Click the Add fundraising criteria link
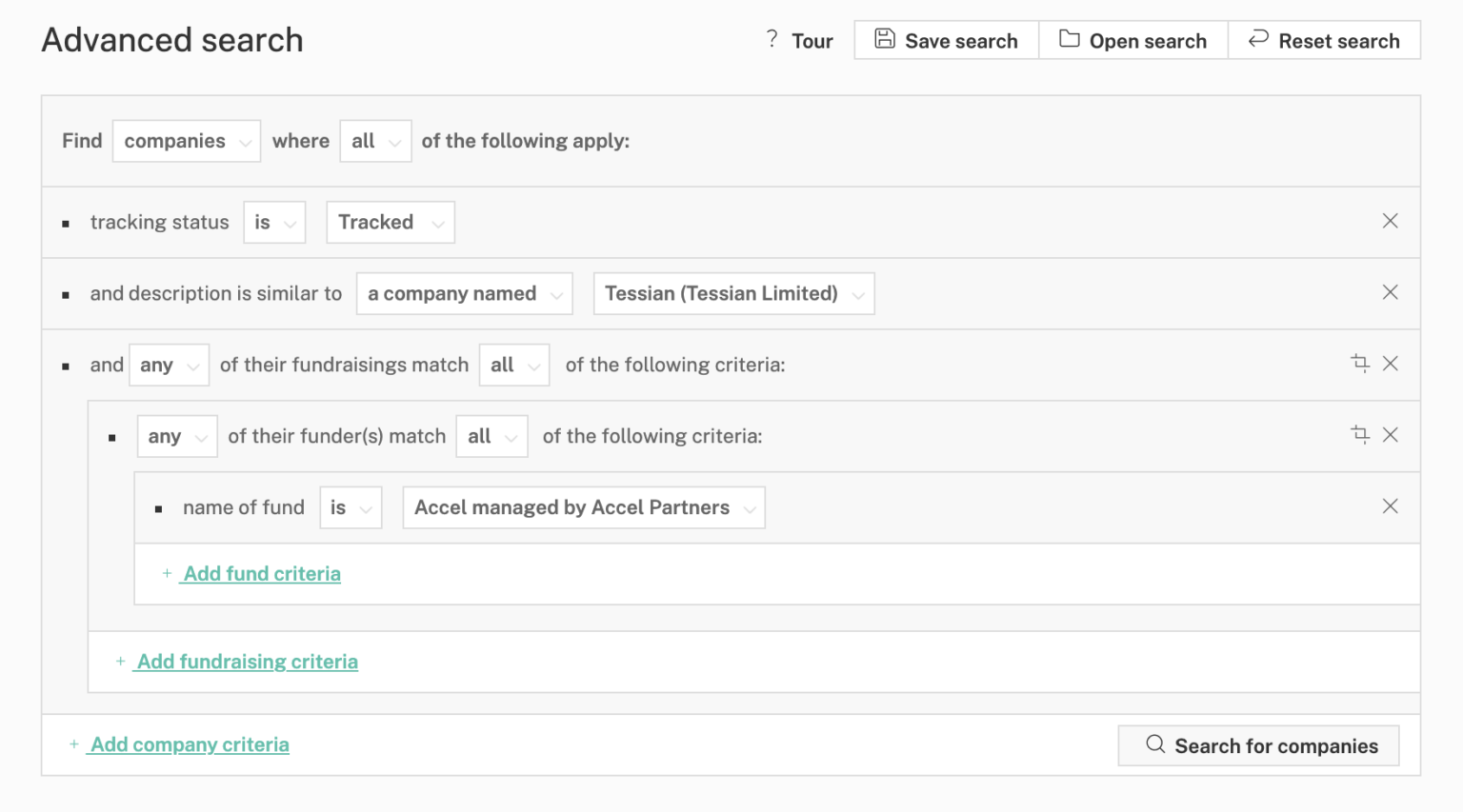The width and height of the screenshot is (1463, 812). tap(246, 661)
